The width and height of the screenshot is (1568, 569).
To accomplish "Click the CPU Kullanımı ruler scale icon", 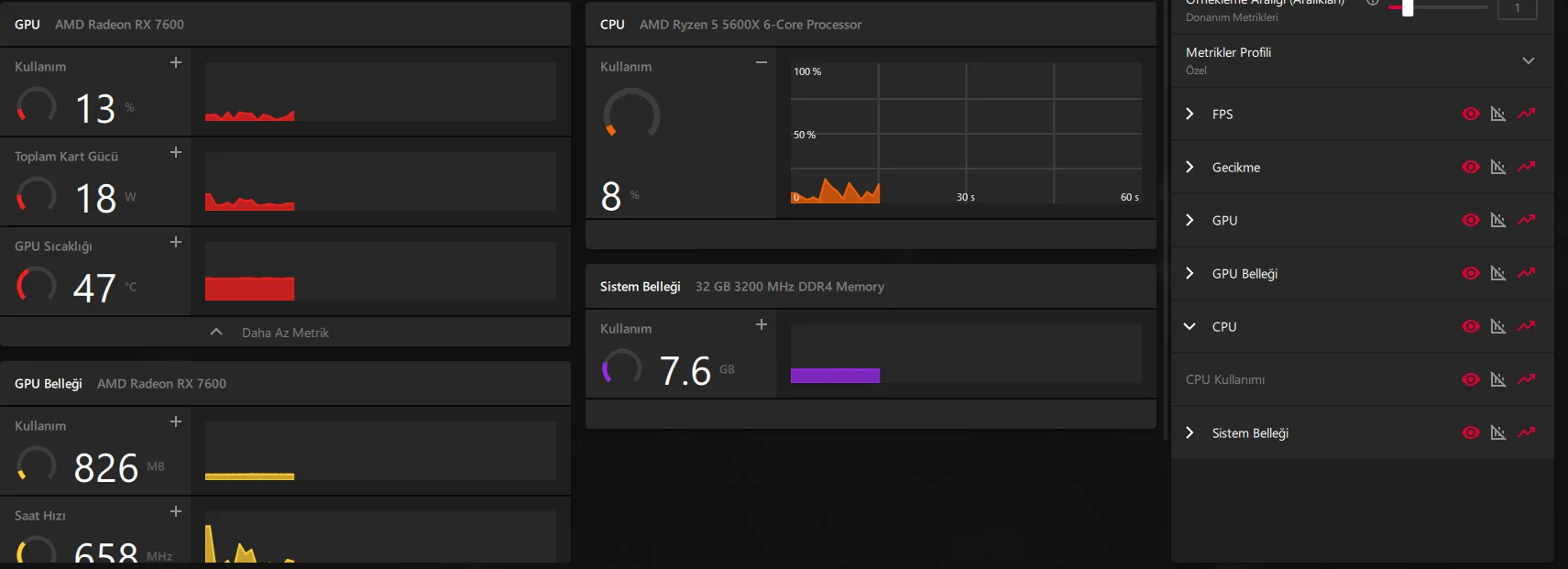I will coord(1498,379).
